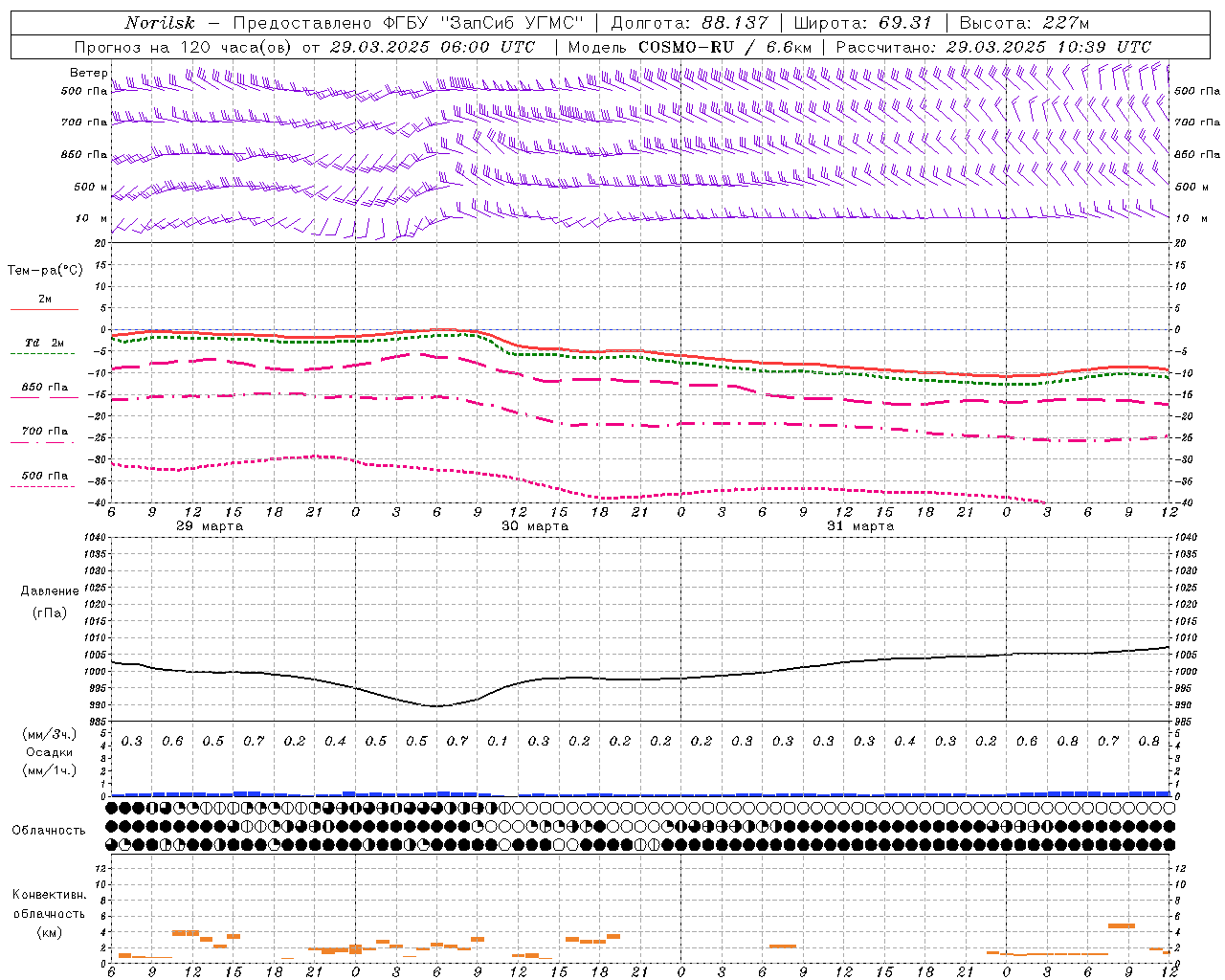Click the '6.6км' model resolution text
The width and height of the screenshot is (1225, 980).
pos(788,47)
